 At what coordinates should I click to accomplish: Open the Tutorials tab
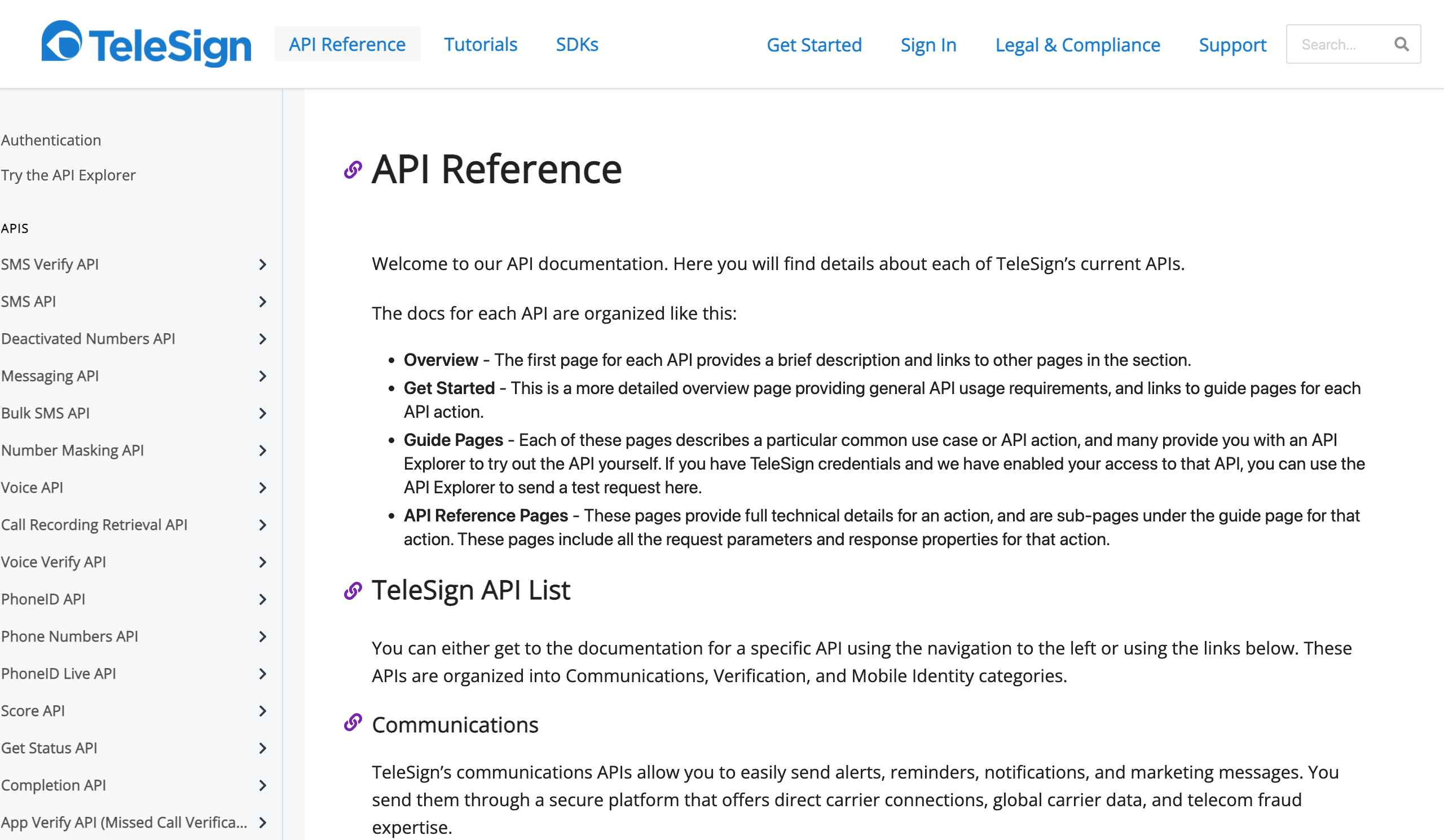(x=481, y=44)
